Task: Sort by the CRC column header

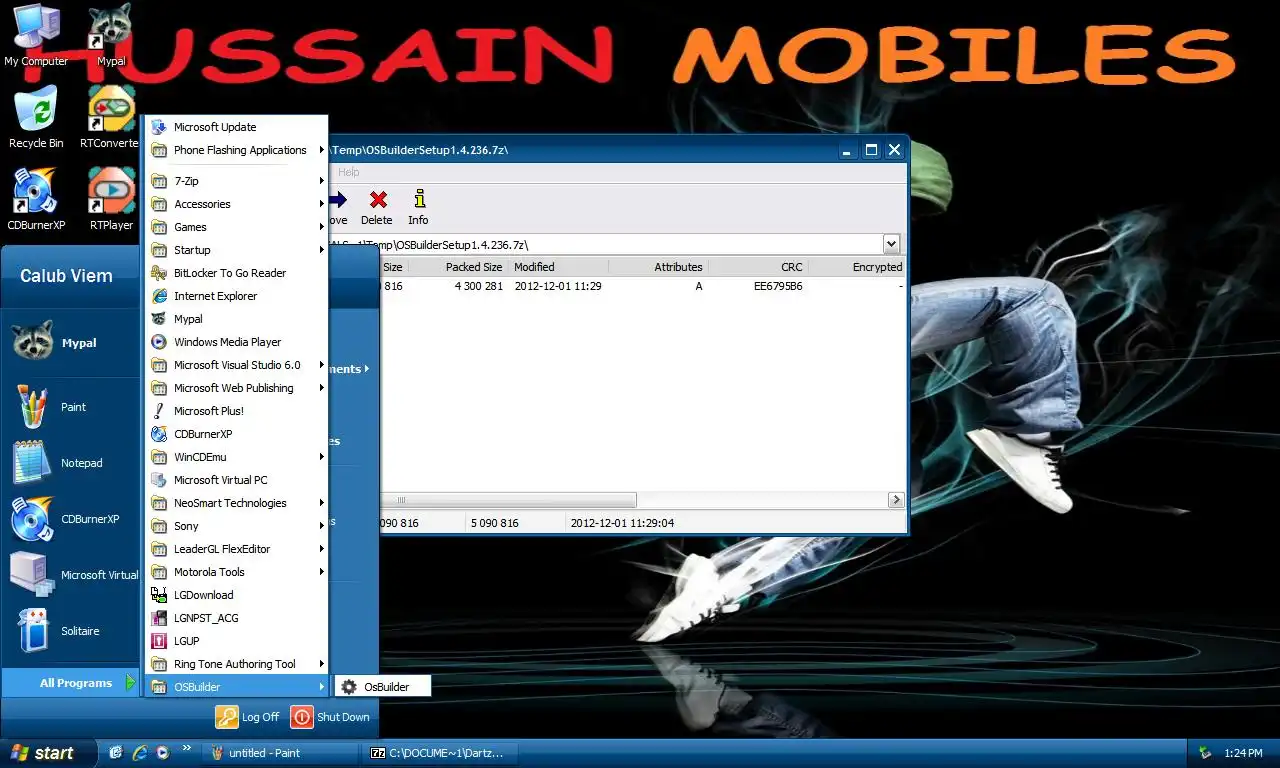Action: pyautogui.click(x=758, y=267)
